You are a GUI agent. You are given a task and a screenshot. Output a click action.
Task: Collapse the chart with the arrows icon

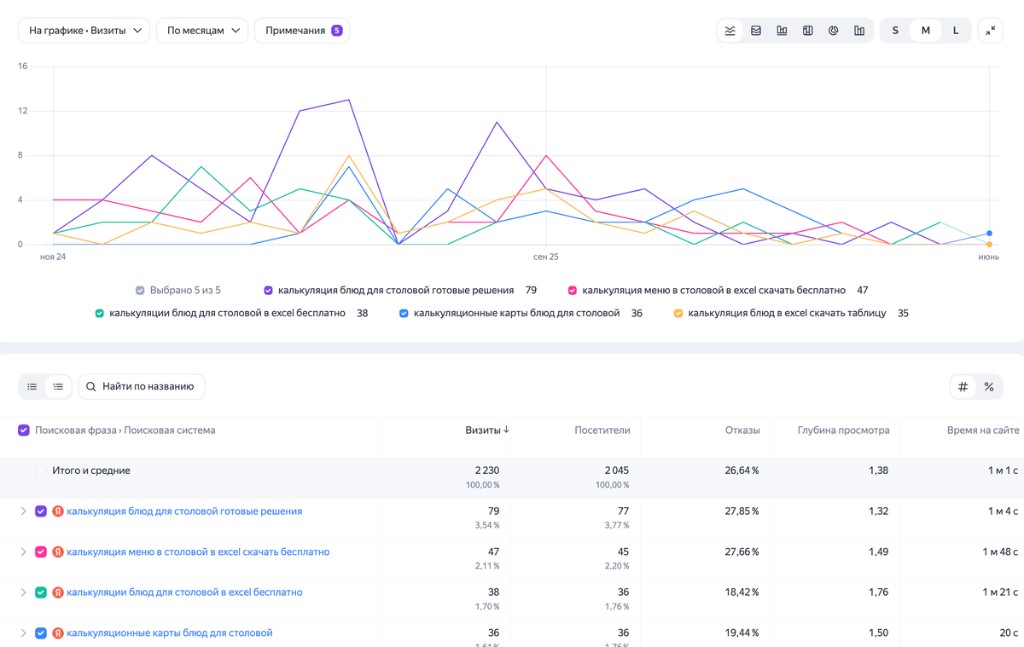coord(991,31)
